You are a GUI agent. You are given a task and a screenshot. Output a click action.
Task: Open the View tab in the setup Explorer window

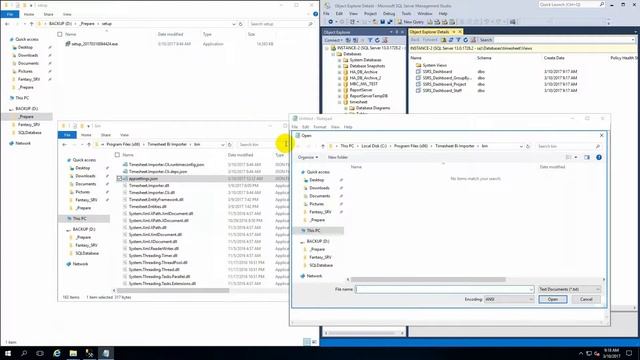coord(67,14)
